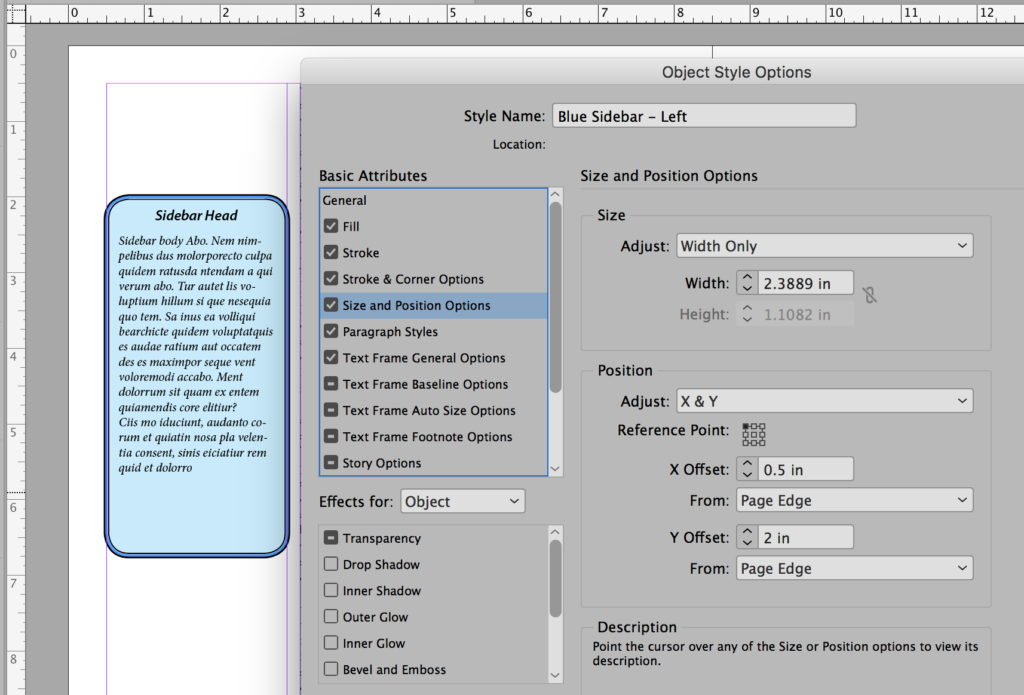Click the Style Name text field
Viewport: 1024px width, 695px height.
[x=703, y=115]
